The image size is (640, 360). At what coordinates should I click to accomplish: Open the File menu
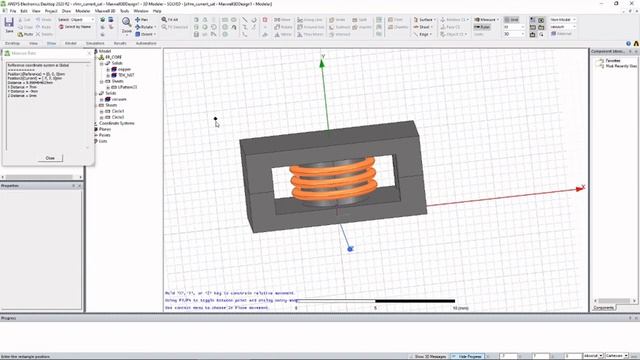pyautogui.click(x=13, y=11)
